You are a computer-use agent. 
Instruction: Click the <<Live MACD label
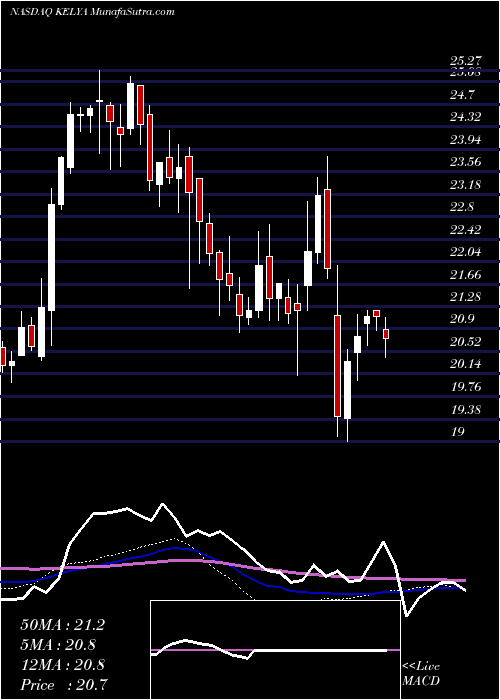pos(421,674)
